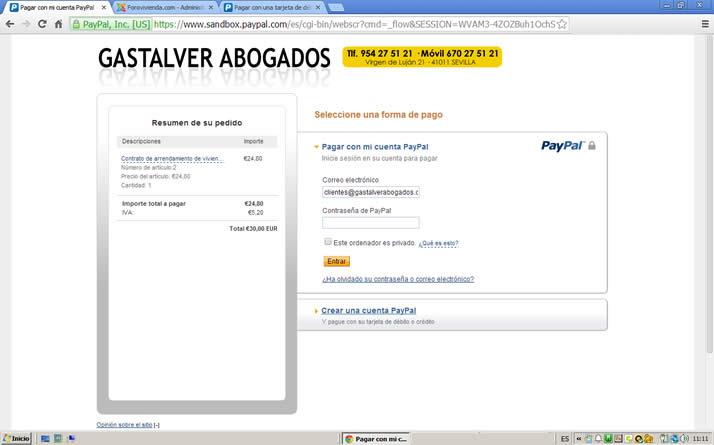Open the 'Opinión sobre el sitio' link

click(124, 425)
